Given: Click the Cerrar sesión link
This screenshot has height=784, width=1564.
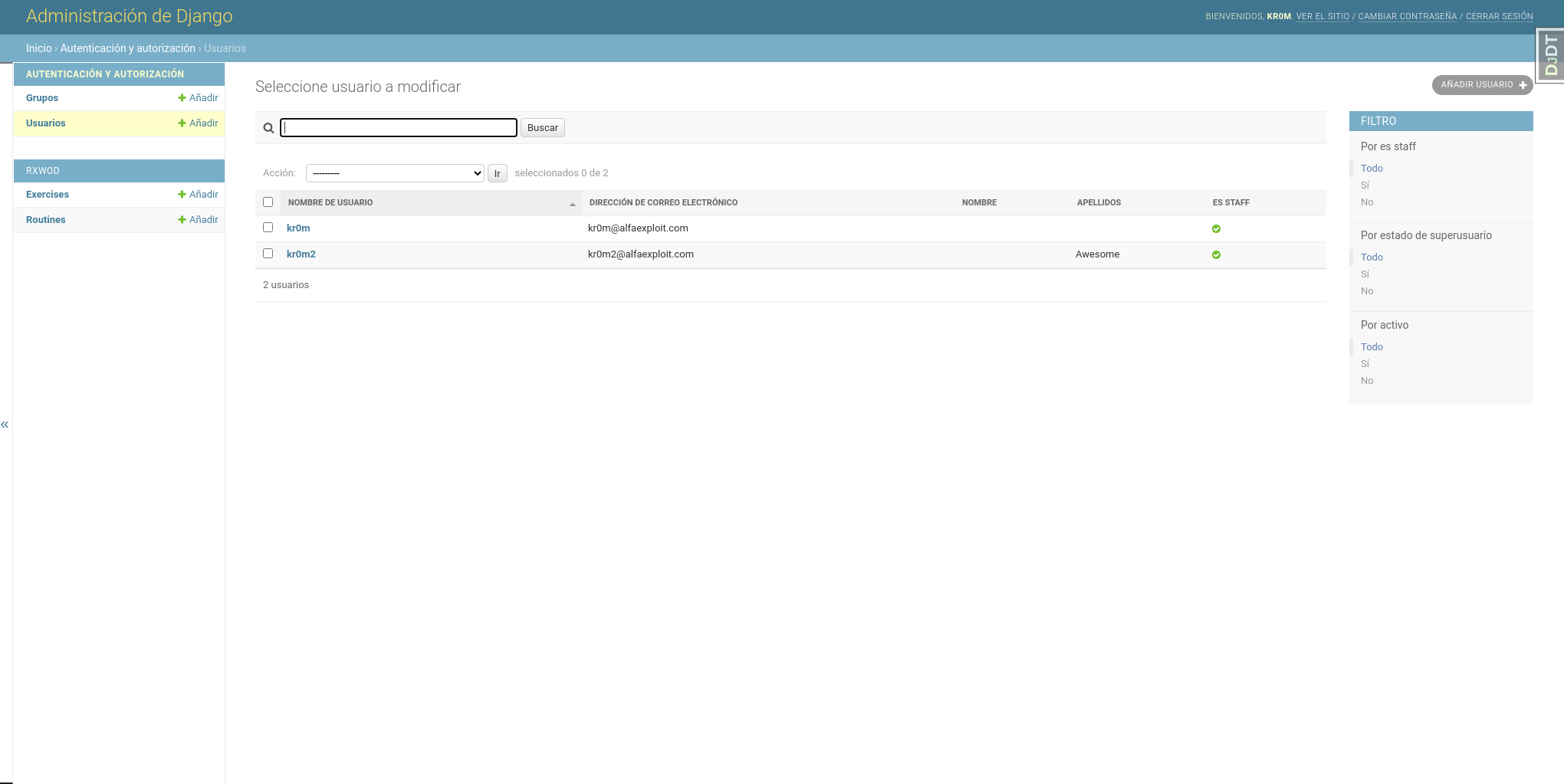Looking at the screenshot, I should coord(1500,16).
